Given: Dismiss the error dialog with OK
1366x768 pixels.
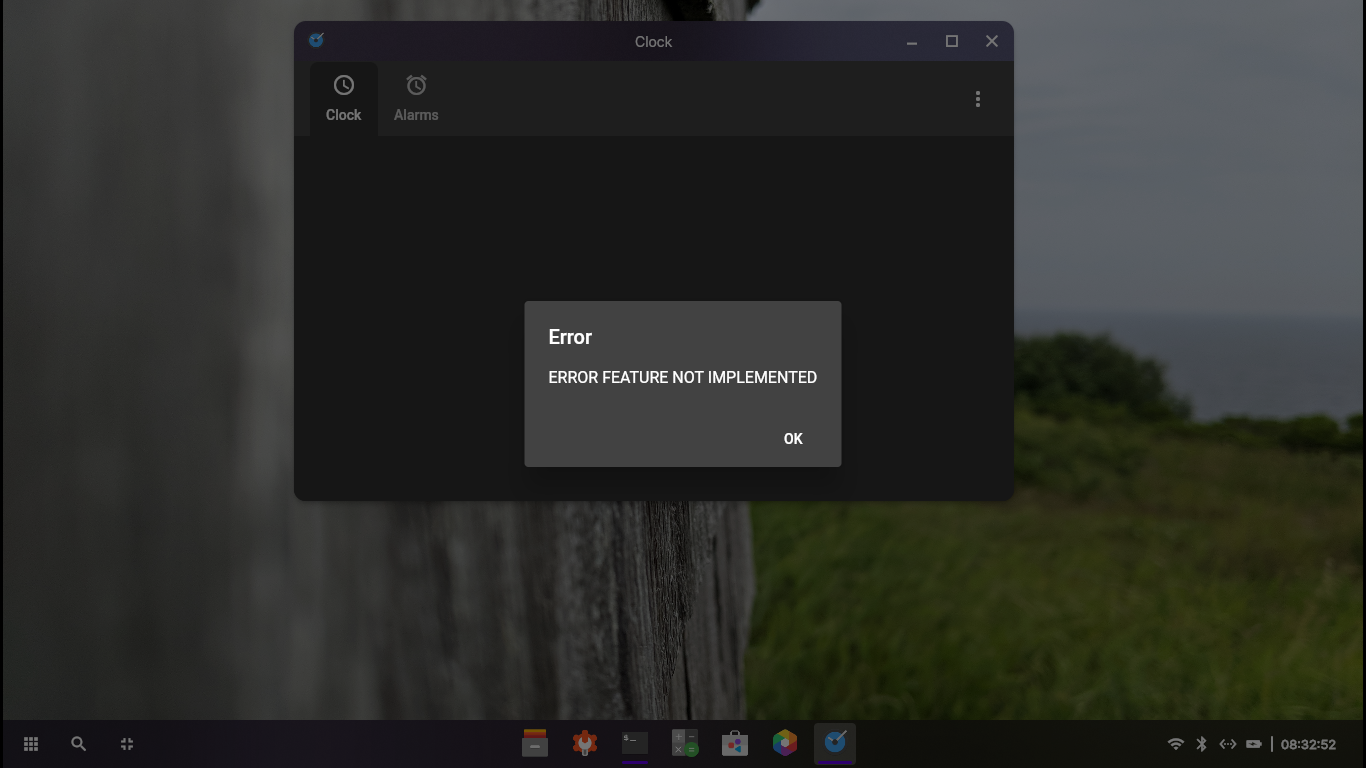Looking at the screenshot, I should (792, 439).
